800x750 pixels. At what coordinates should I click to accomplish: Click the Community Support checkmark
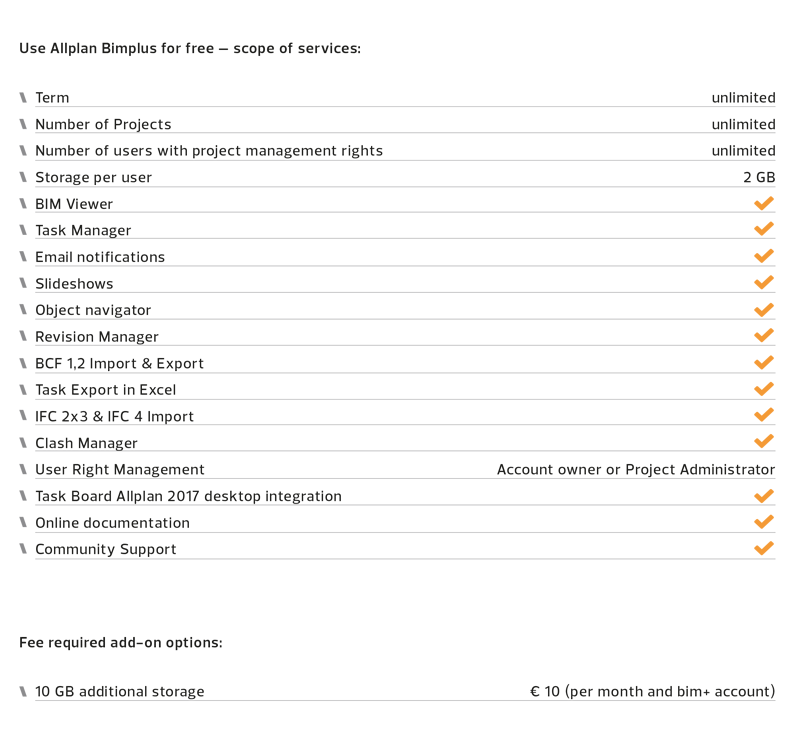(x=764, y=548)
